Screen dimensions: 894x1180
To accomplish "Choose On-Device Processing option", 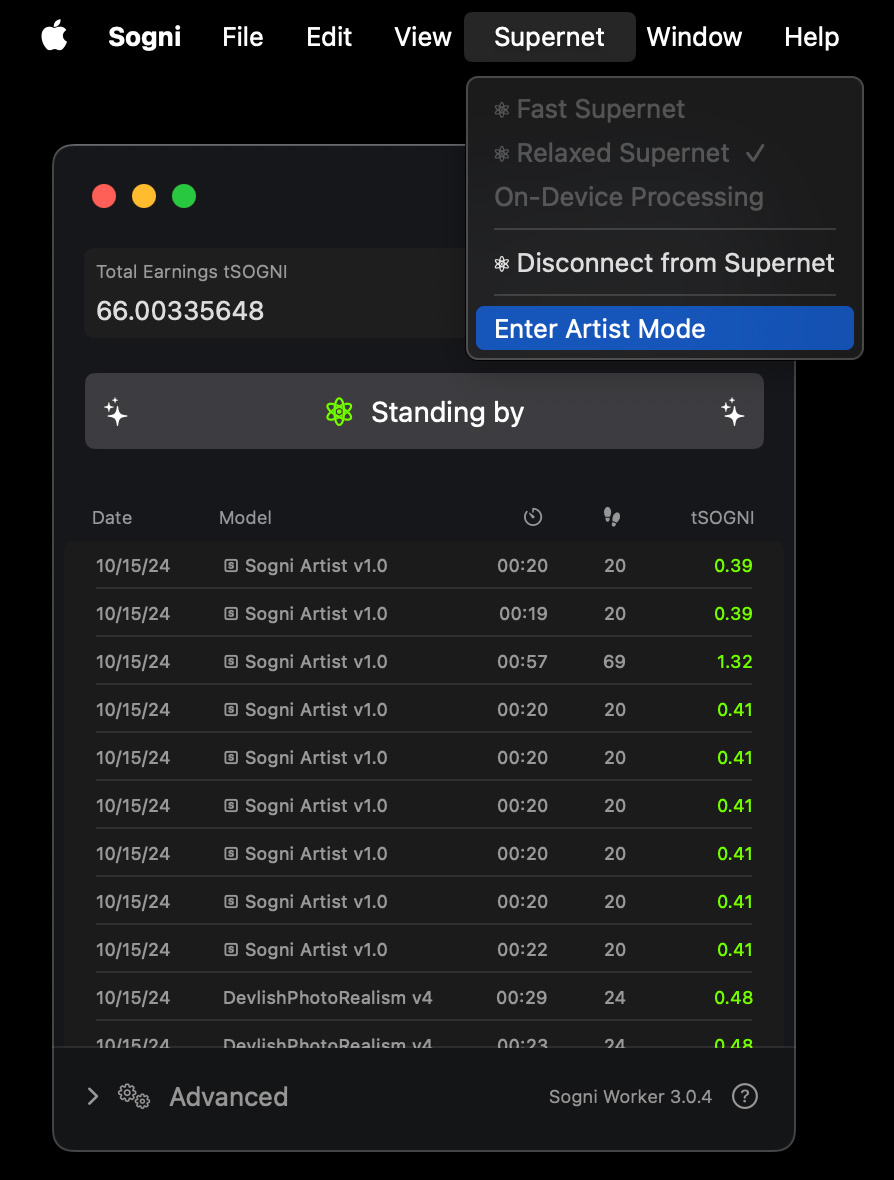I will [628, 197].
